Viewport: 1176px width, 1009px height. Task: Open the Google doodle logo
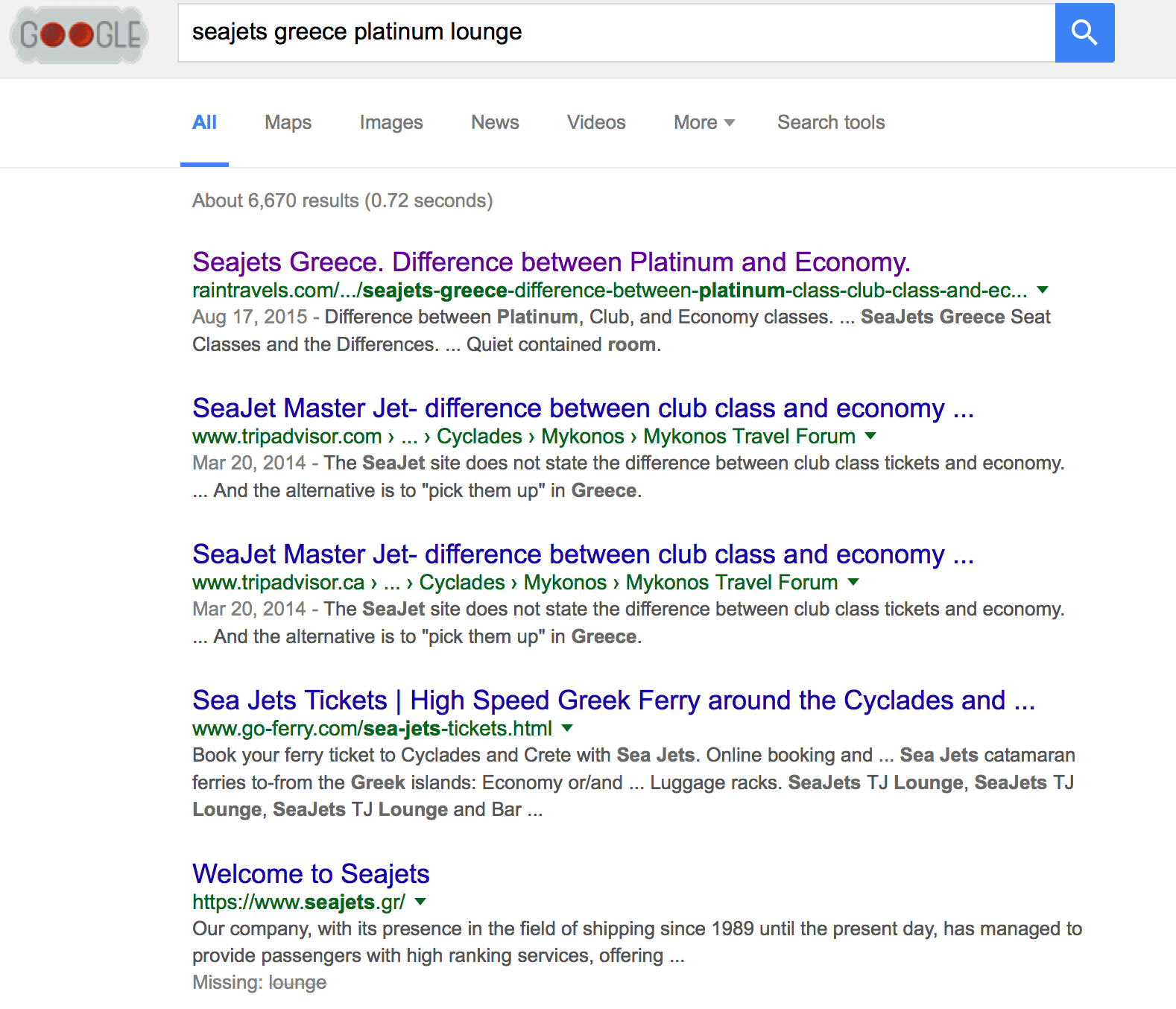80,34
